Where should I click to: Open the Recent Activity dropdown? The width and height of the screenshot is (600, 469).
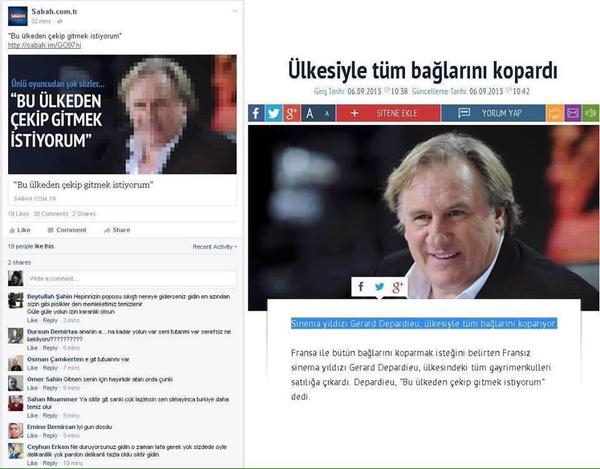click(x=215, y=247)
